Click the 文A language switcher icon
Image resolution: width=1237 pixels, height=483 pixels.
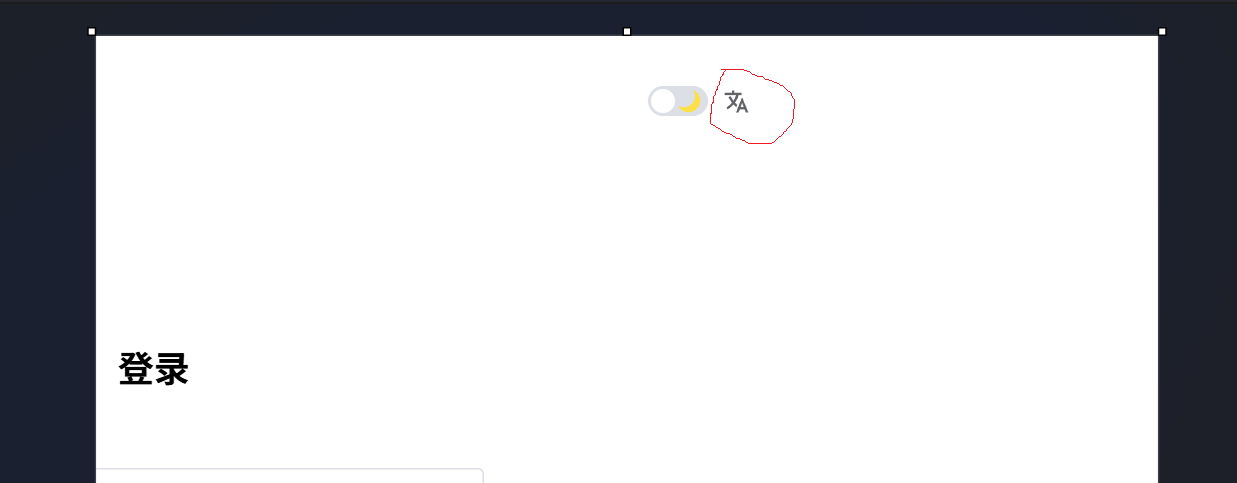click(736, 102)
